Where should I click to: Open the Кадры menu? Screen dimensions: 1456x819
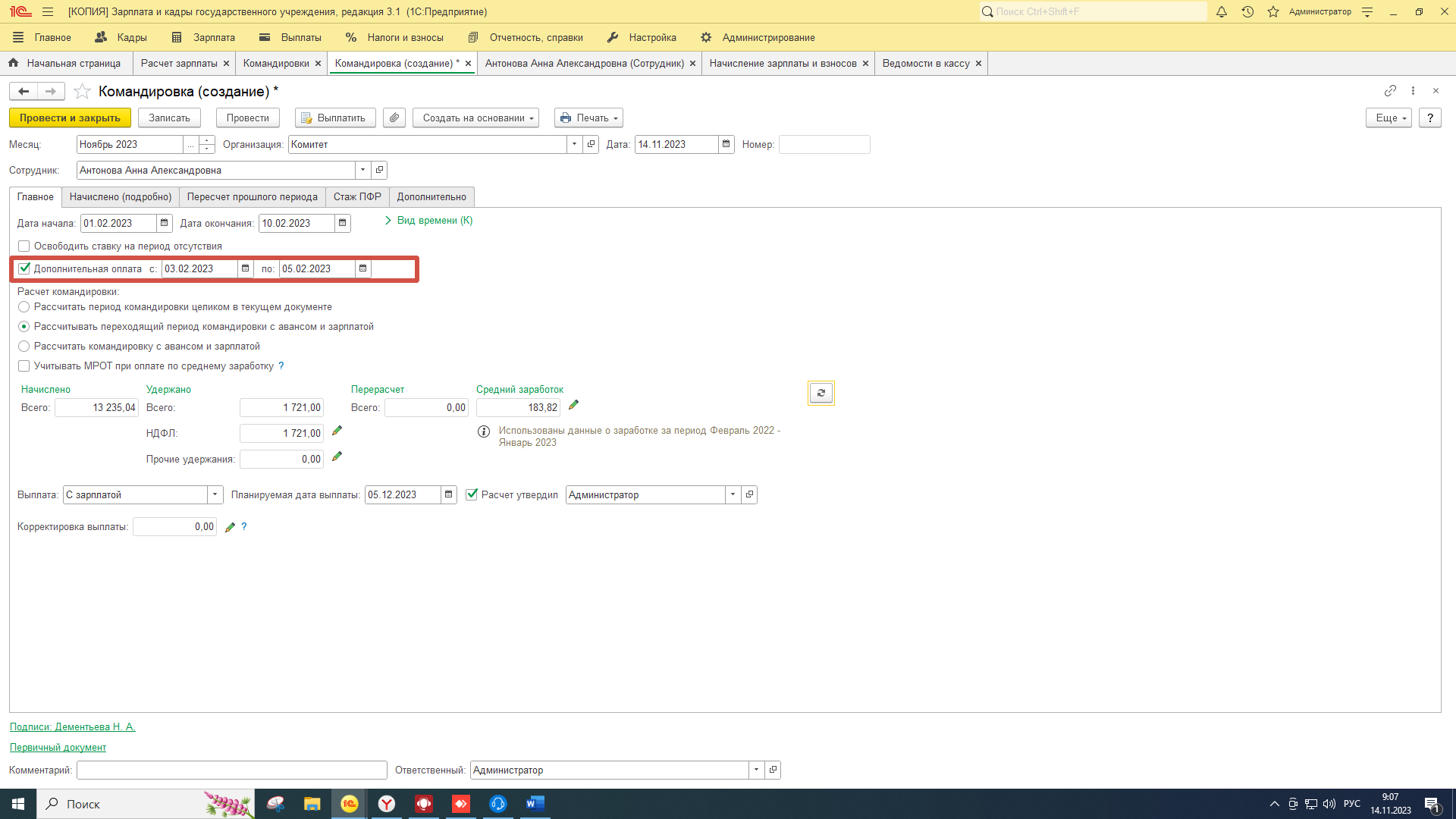pyautogui.click(x=121, y=37)
